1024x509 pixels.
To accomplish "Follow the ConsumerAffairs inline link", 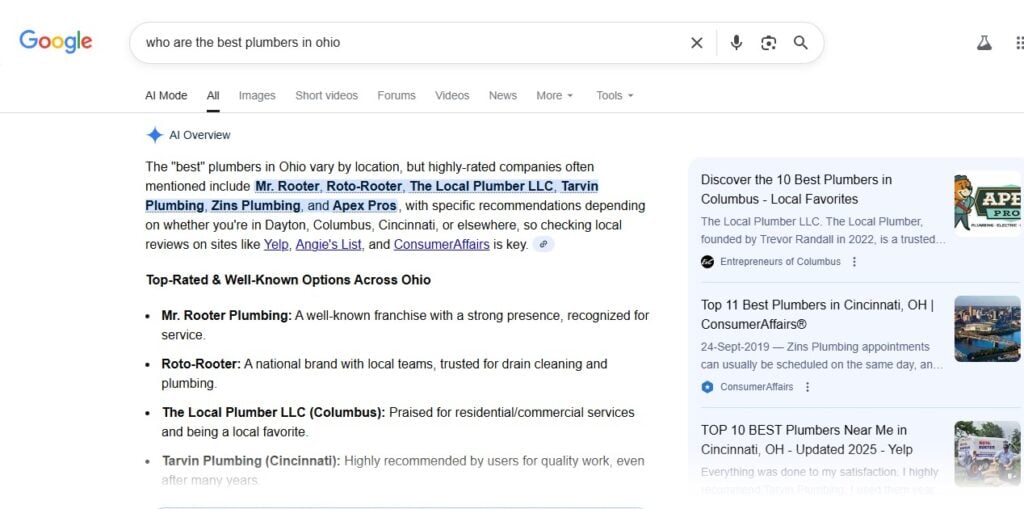I will (441, 245).
